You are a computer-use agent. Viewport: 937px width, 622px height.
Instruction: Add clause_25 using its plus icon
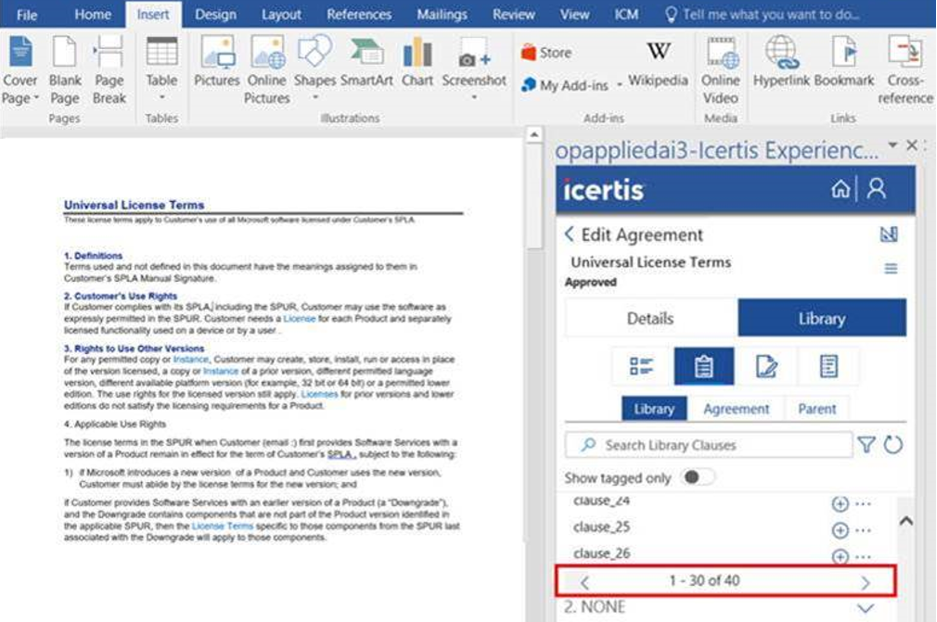[840, 530]
